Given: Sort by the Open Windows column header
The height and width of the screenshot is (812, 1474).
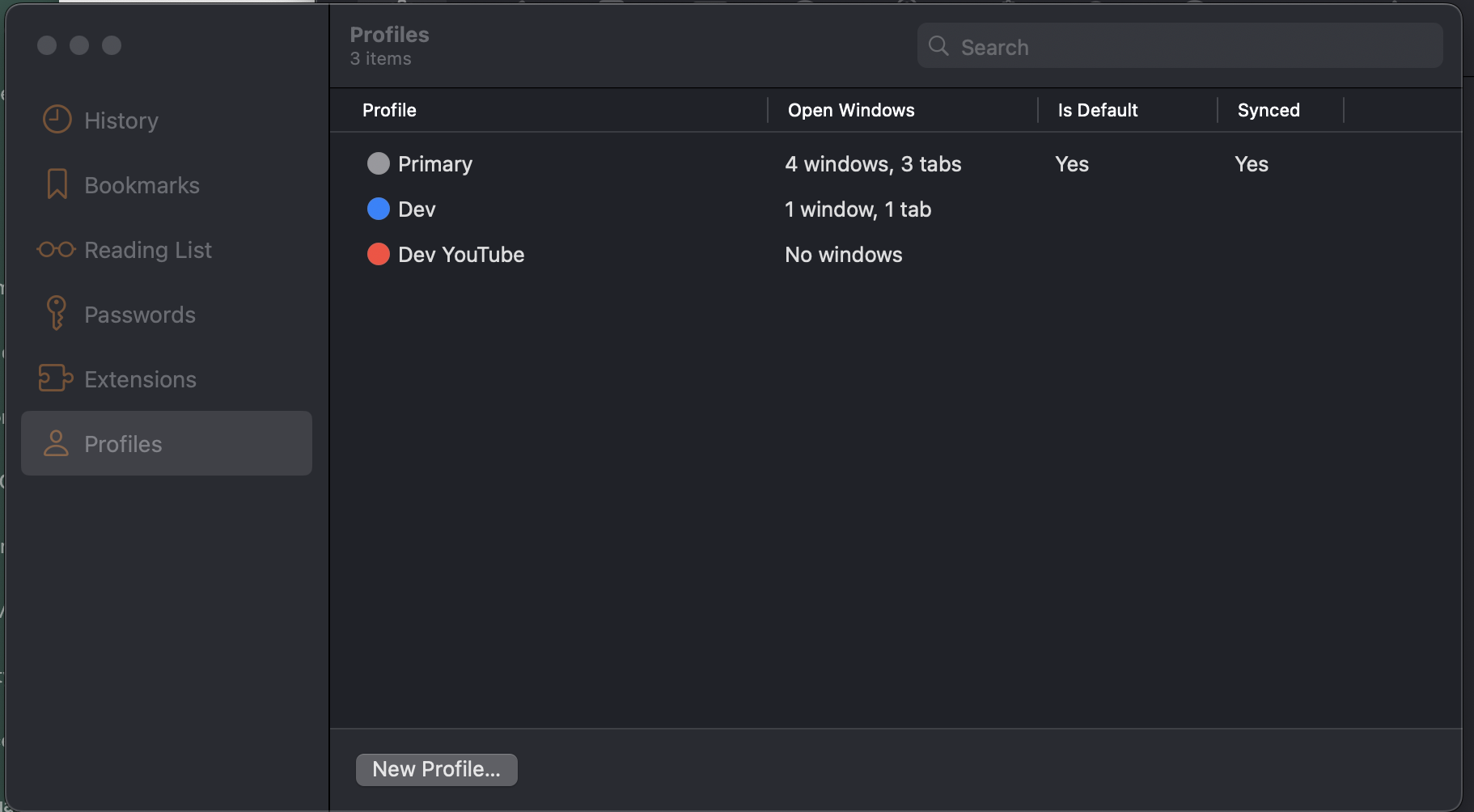Looking at the screenshot, I should click(851, 110).
